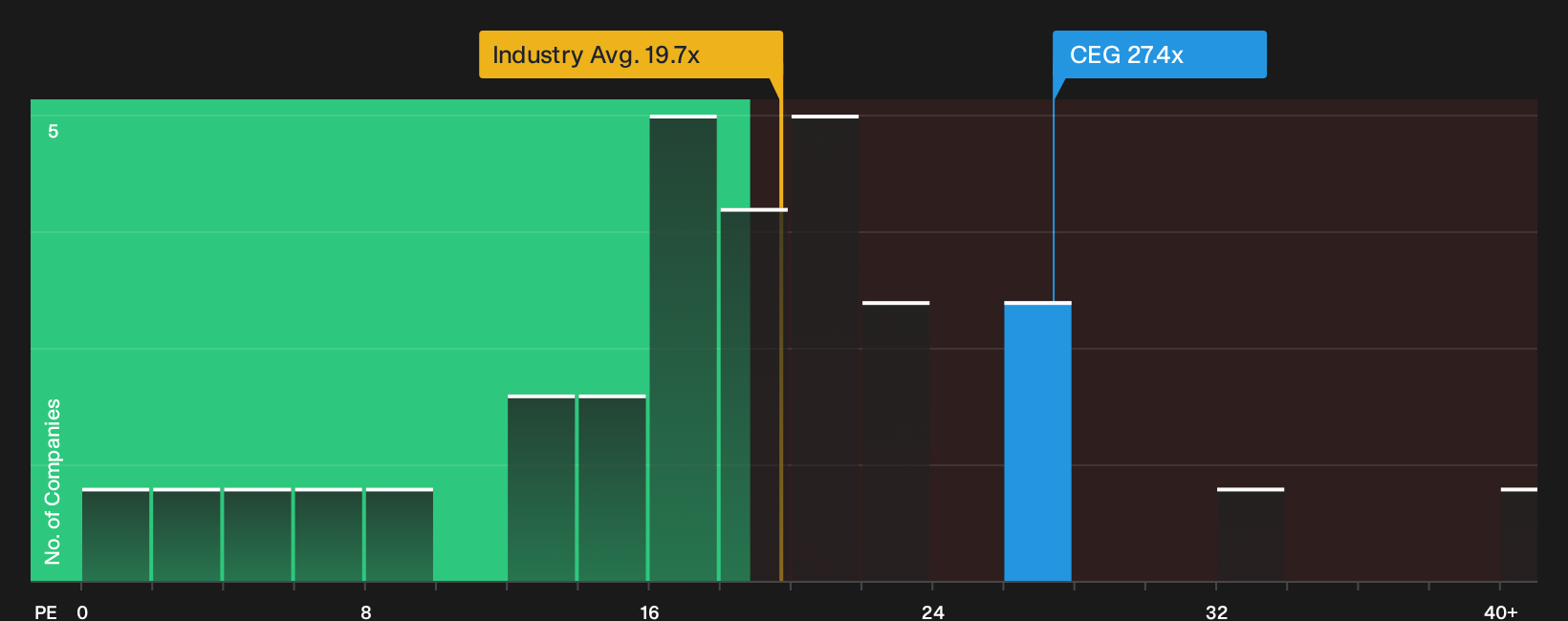Click the No. of Companies axis title
1568x621 pixels.
pyautogui.click(x=53, y=482)
